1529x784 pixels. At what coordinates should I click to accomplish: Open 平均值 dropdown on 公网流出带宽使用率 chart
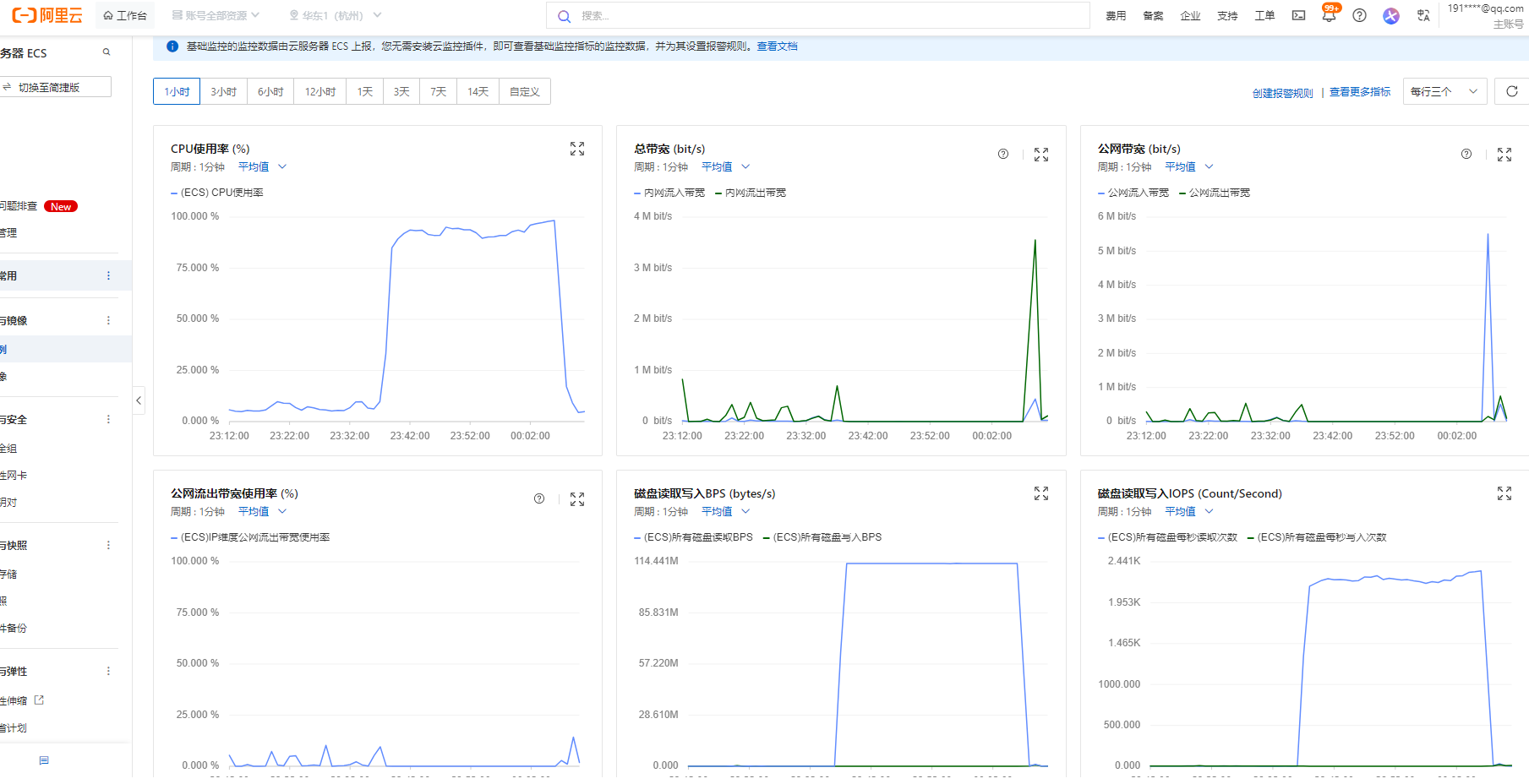[x=262, y=511]
